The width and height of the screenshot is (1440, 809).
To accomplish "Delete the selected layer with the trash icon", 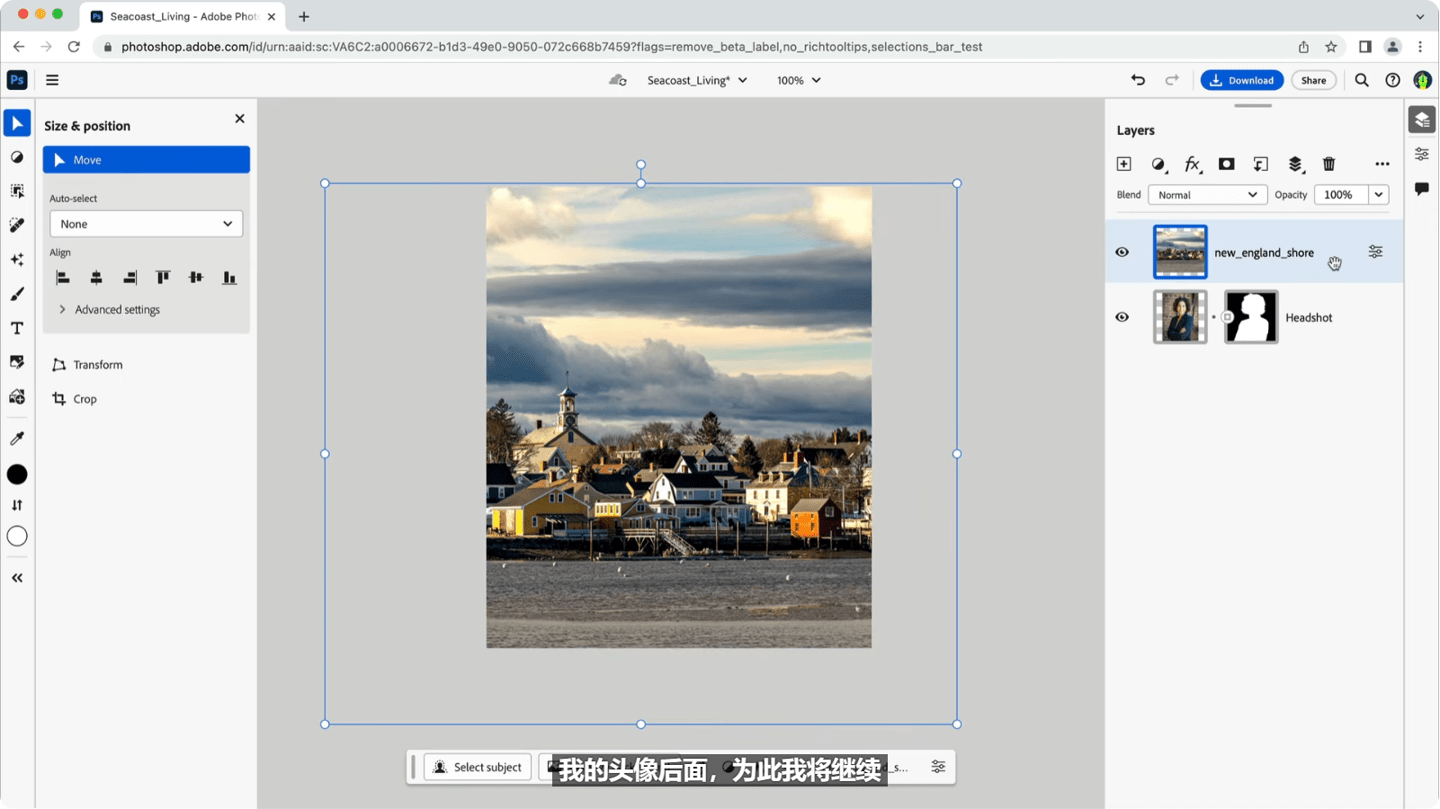I will 1328,163.
